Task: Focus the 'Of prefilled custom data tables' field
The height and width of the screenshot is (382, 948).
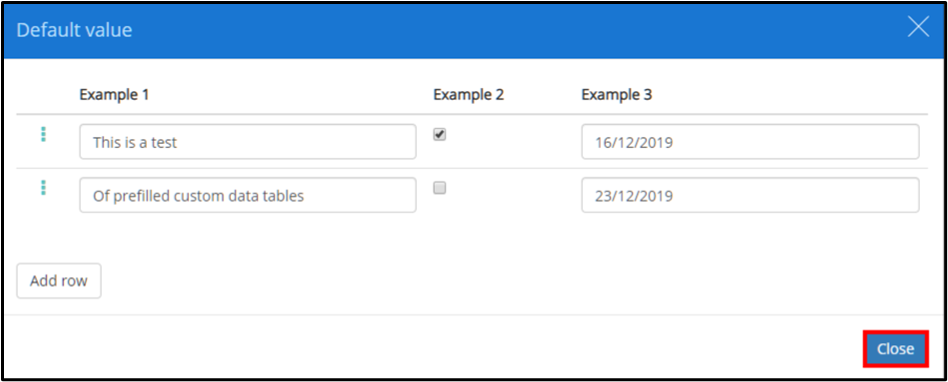Action: pyautogui.click(x=248, y=195)
